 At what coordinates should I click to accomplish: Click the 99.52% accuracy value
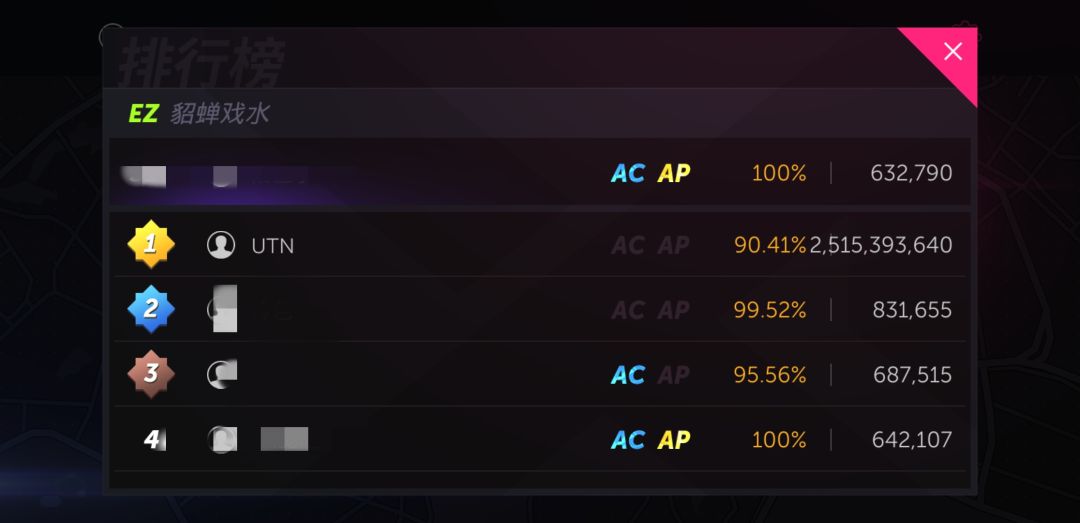[770, 311]
